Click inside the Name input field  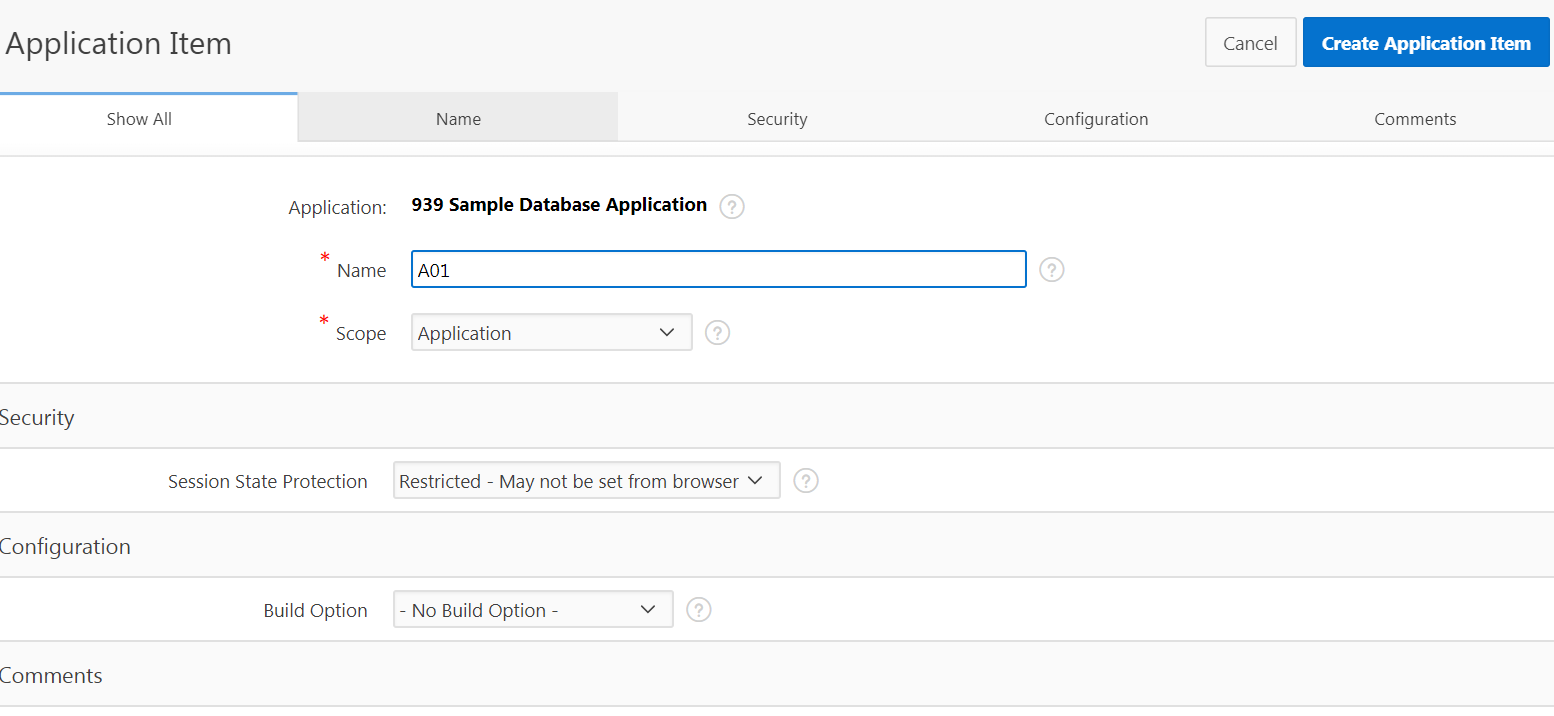click(718, 268)
